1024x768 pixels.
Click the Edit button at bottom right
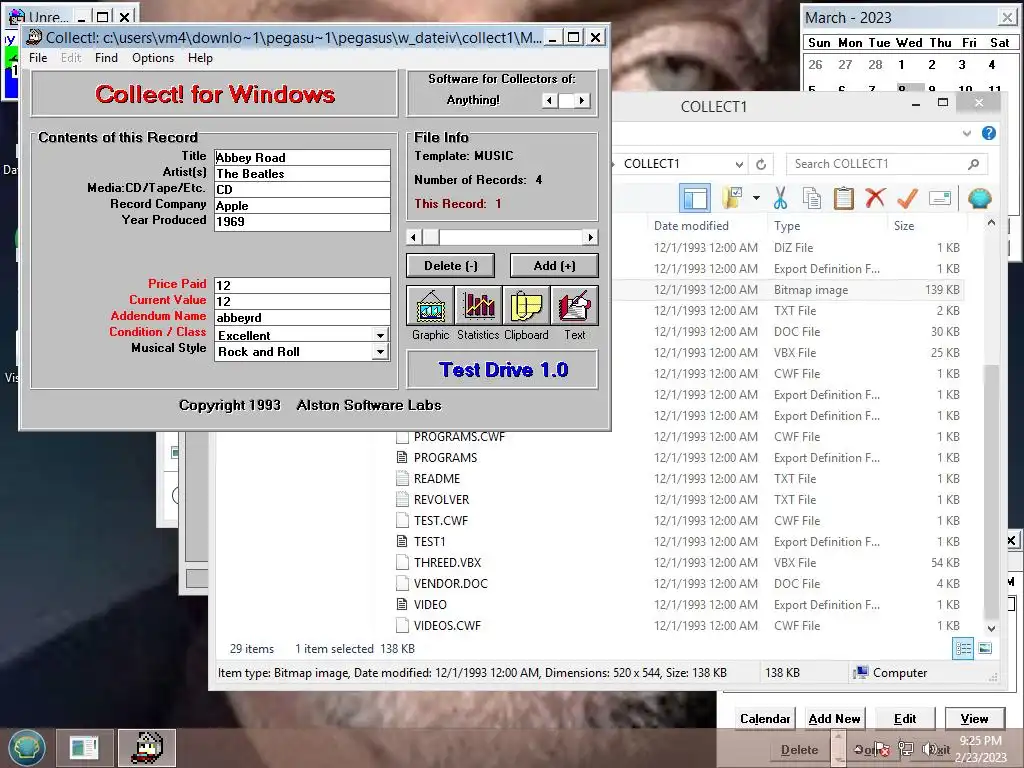(x=904, y=719)
